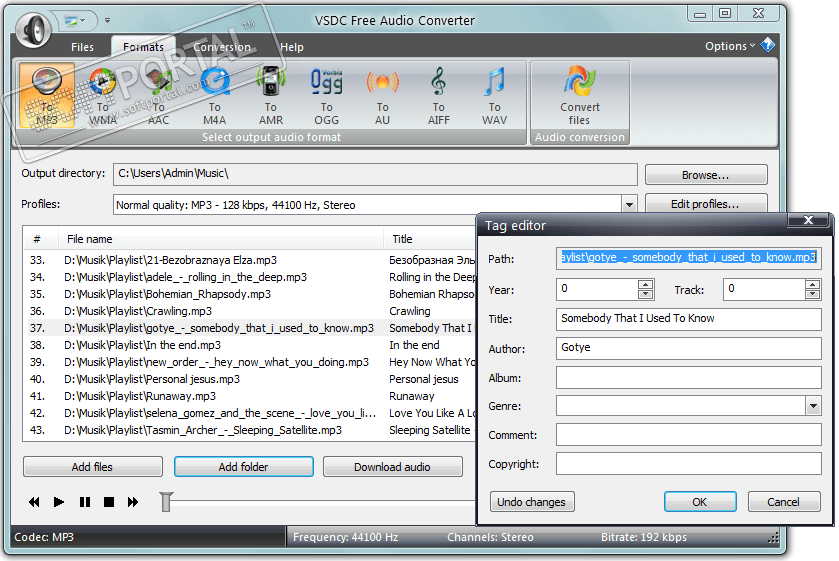Decrease the Track number with down arrow
The image size is (839, 561).
813,294
